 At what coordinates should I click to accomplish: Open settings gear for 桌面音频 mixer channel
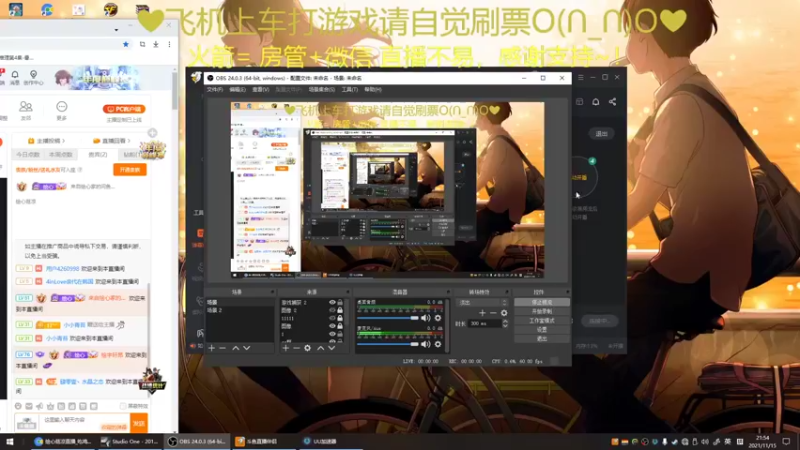point(438,318)
